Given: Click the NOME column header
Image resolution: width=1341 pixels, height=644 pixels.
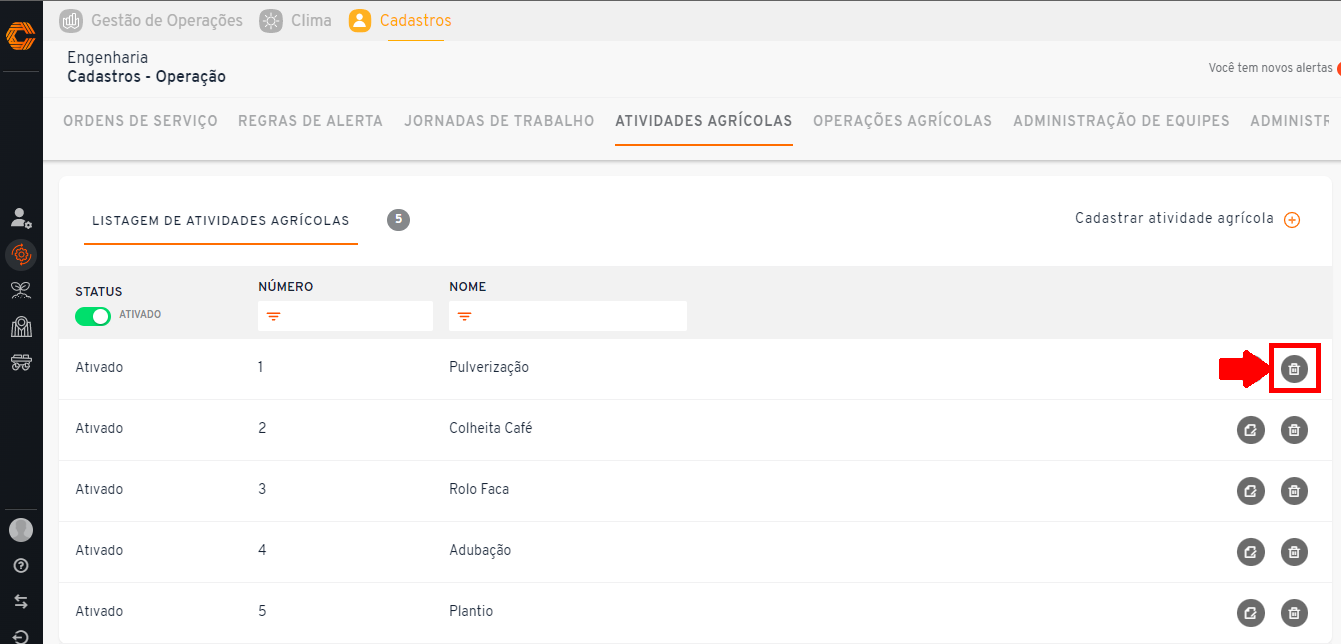Looking at the screenshot, I should 468,287.
